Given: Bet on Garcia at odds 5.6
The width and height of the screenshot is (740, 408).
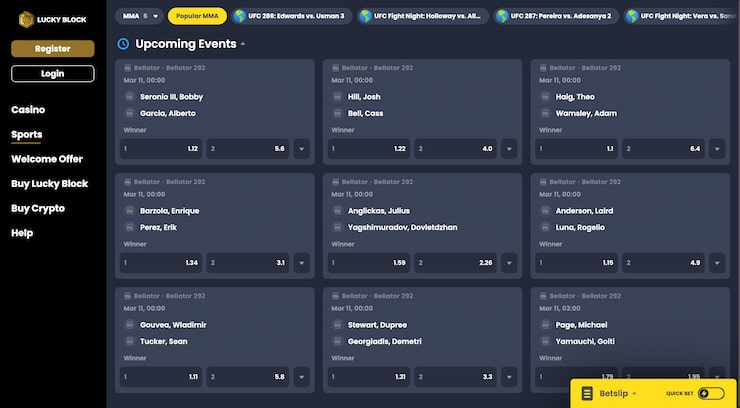Looking at the screenshot, I should (x=248, y=149).
